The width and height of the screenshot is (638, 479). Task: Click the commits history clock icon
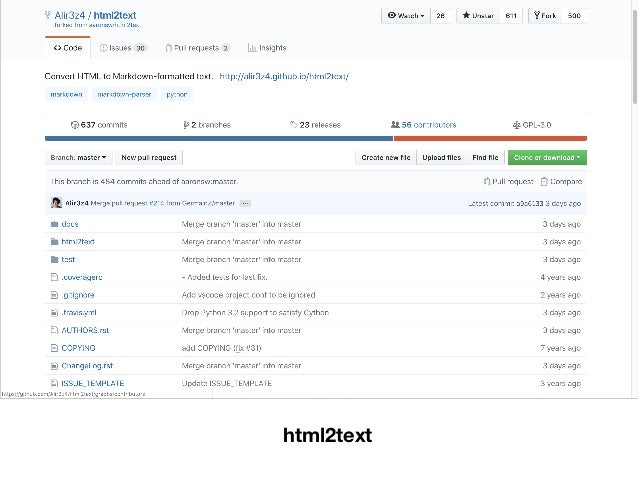click(74, 125)
